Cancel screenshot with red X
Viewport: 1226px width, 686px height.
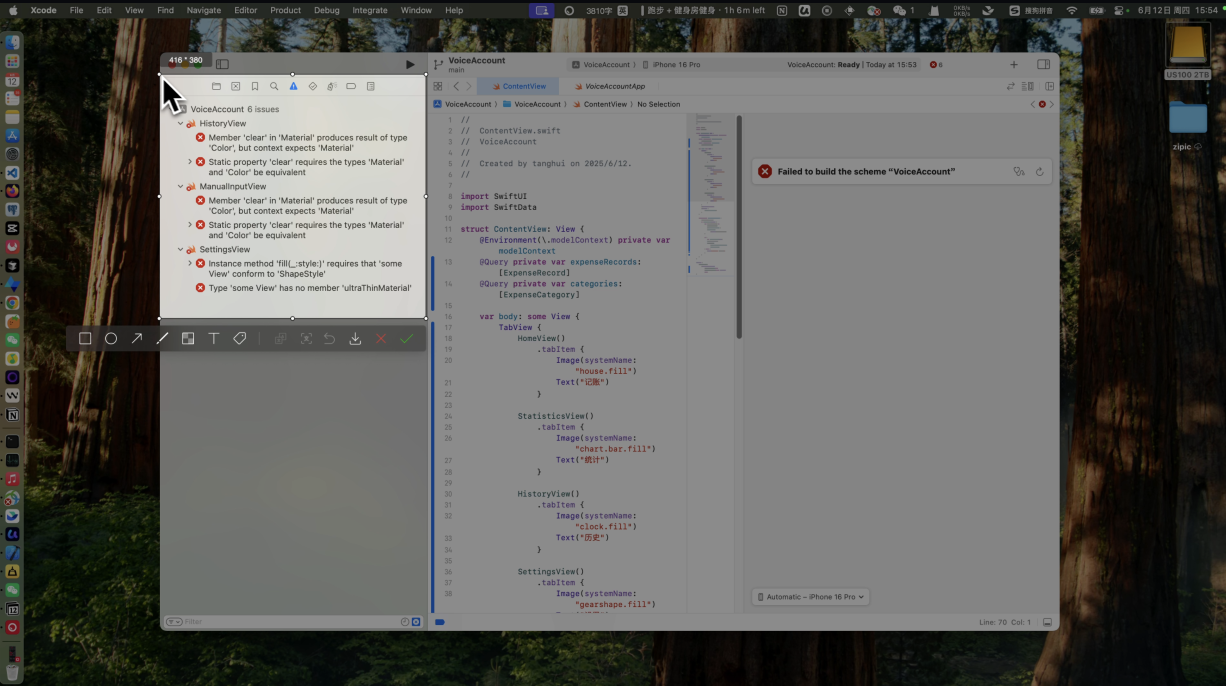coord(381,339)
